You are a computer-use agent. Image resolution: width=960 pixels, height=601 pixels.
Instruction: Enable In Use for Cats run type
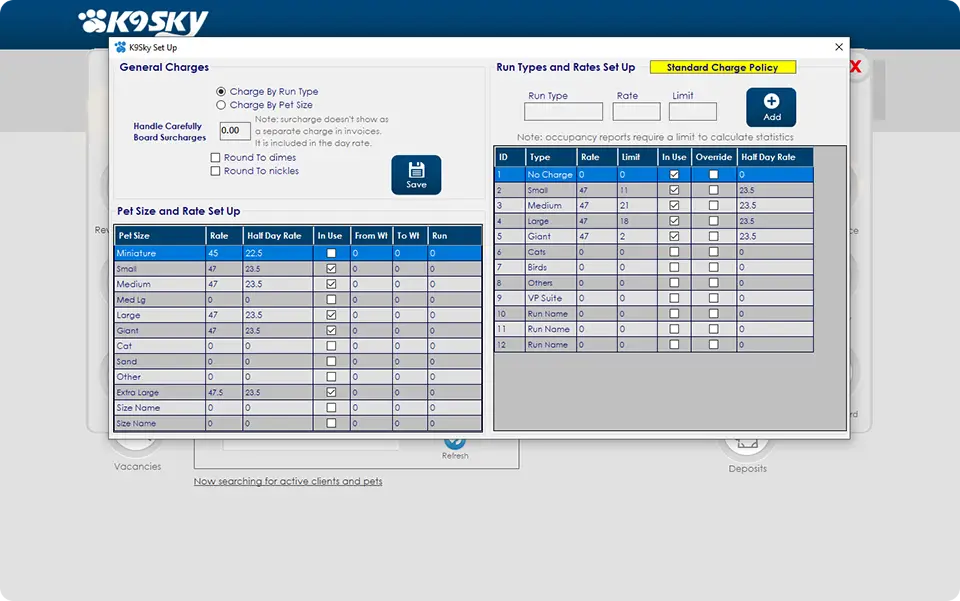point(674,252)
